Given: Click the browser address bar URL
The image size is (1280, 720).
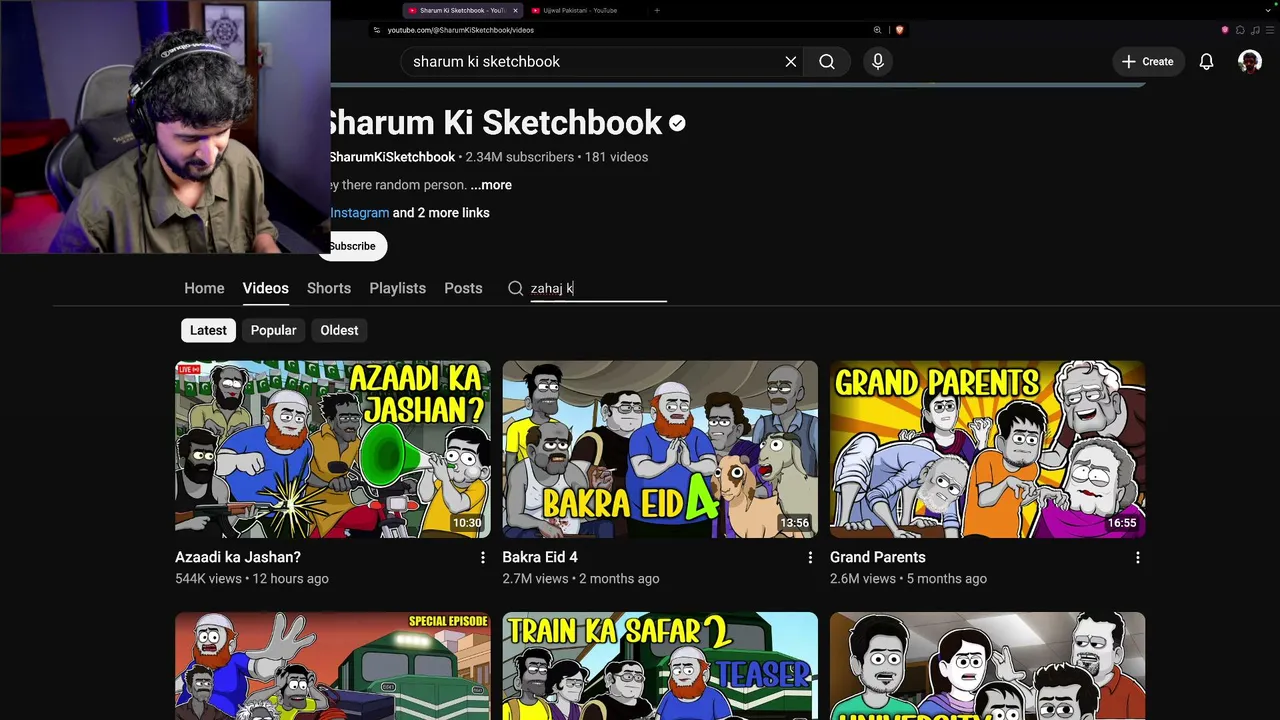Looking at the screenshot, I should (461, 30).
